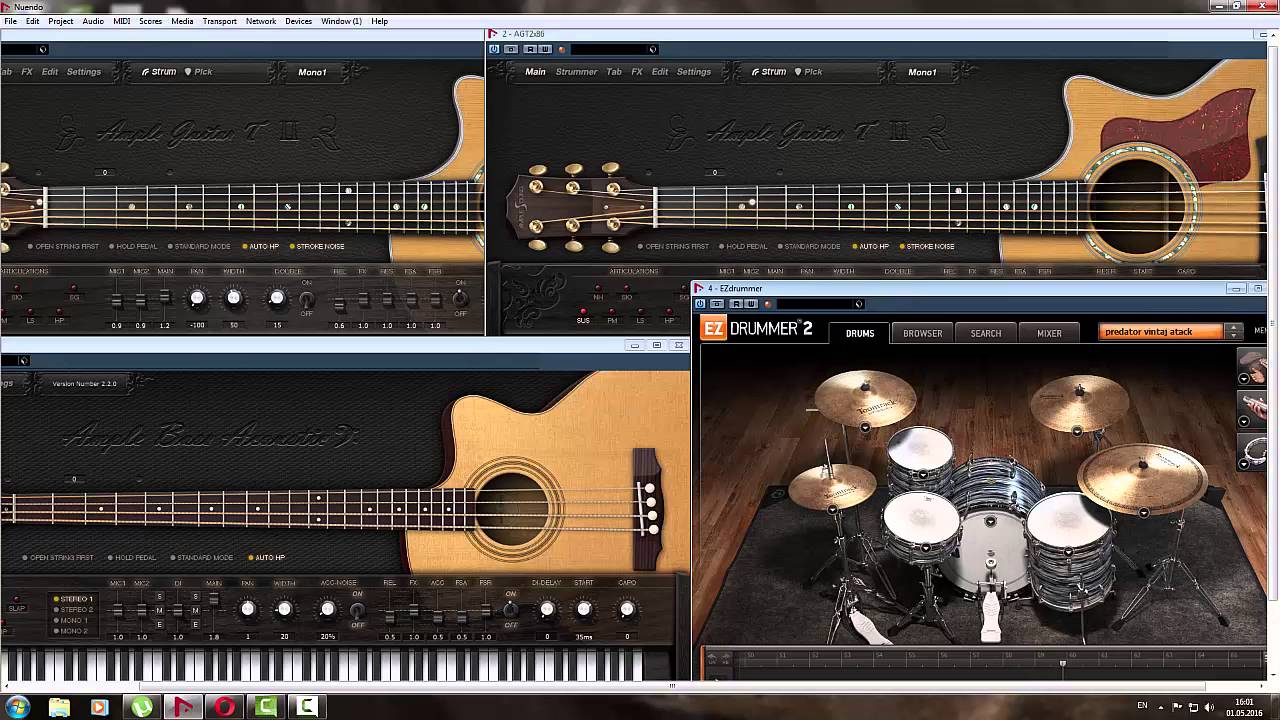Flip the ACC-Noise ON/OFF switch in bass
This screenshot has width=1280, height=720.
click(x=357, y=610)
